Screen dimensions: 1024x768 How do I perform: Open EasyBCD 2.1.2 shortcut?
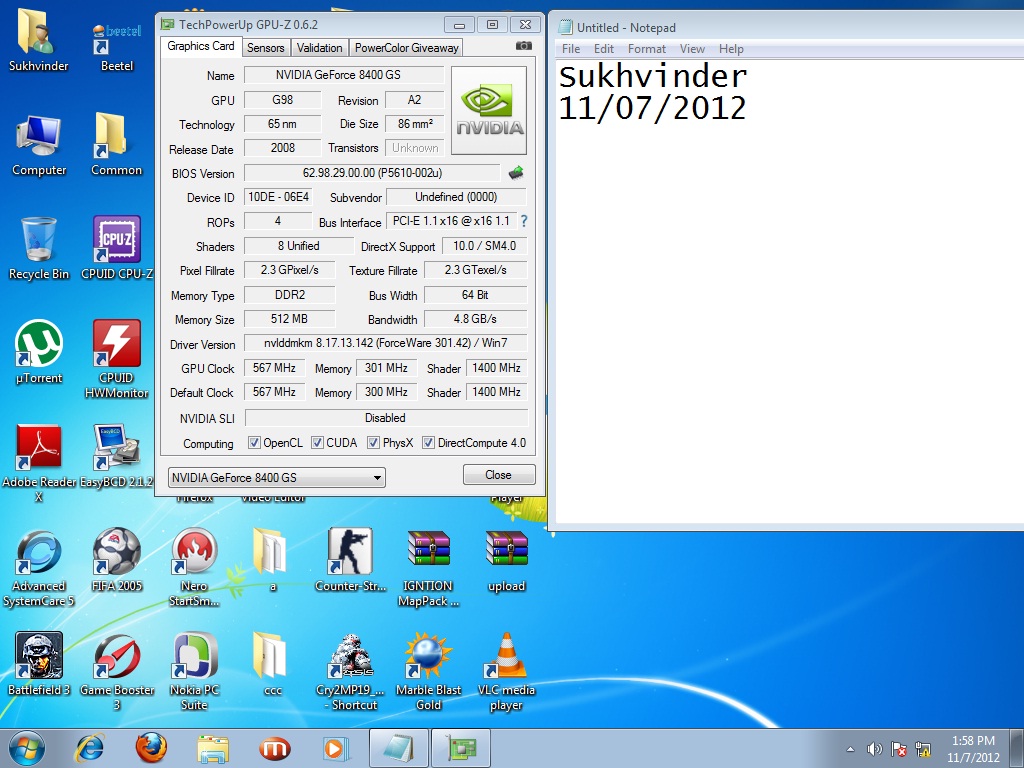(116, 456)
